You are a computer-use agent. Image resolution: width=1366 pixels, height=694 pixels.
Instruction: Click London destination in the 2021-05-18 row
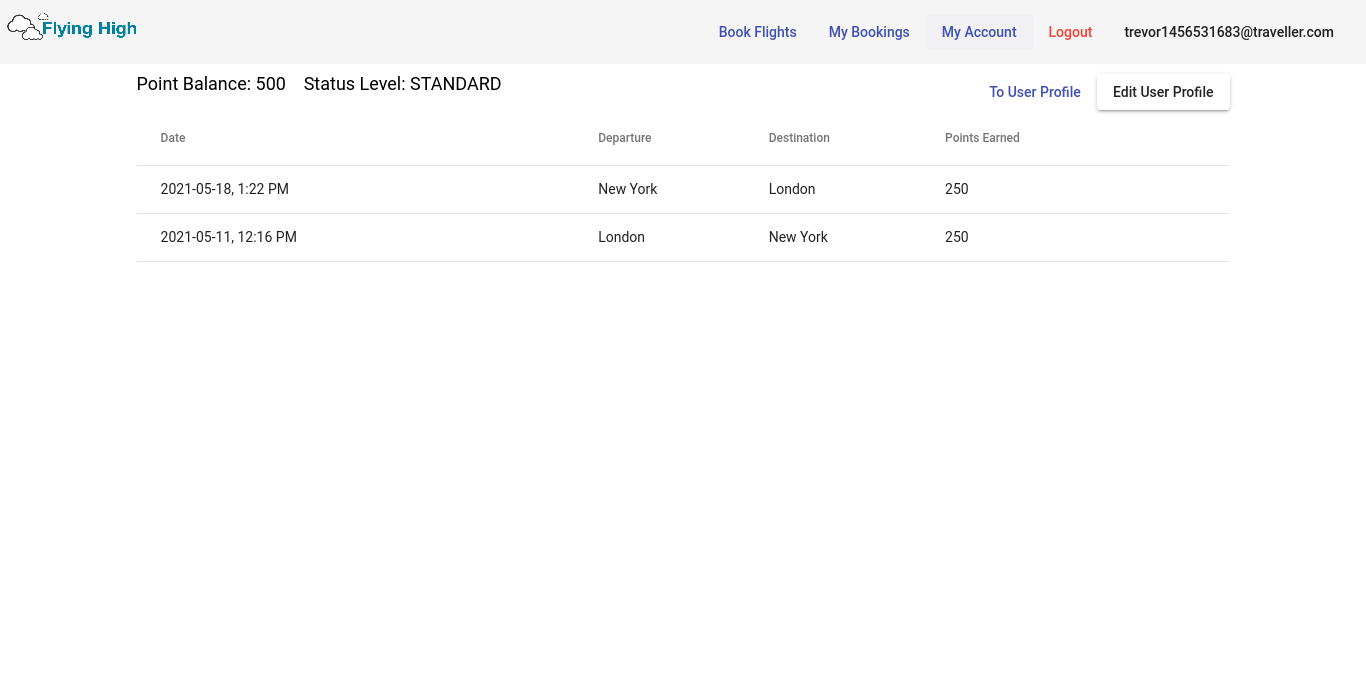[792, 189]
